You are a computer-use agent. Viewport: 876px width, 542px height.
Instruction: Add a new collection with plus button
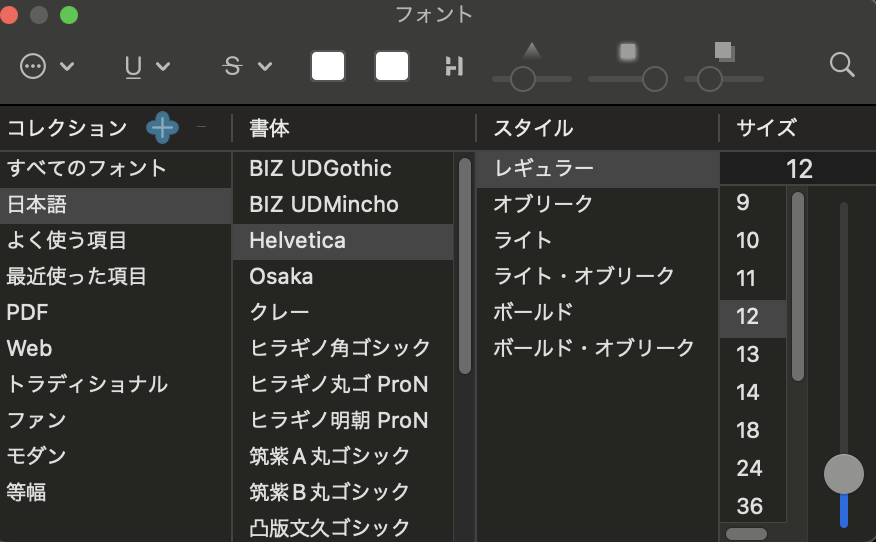tap(163, 127)
